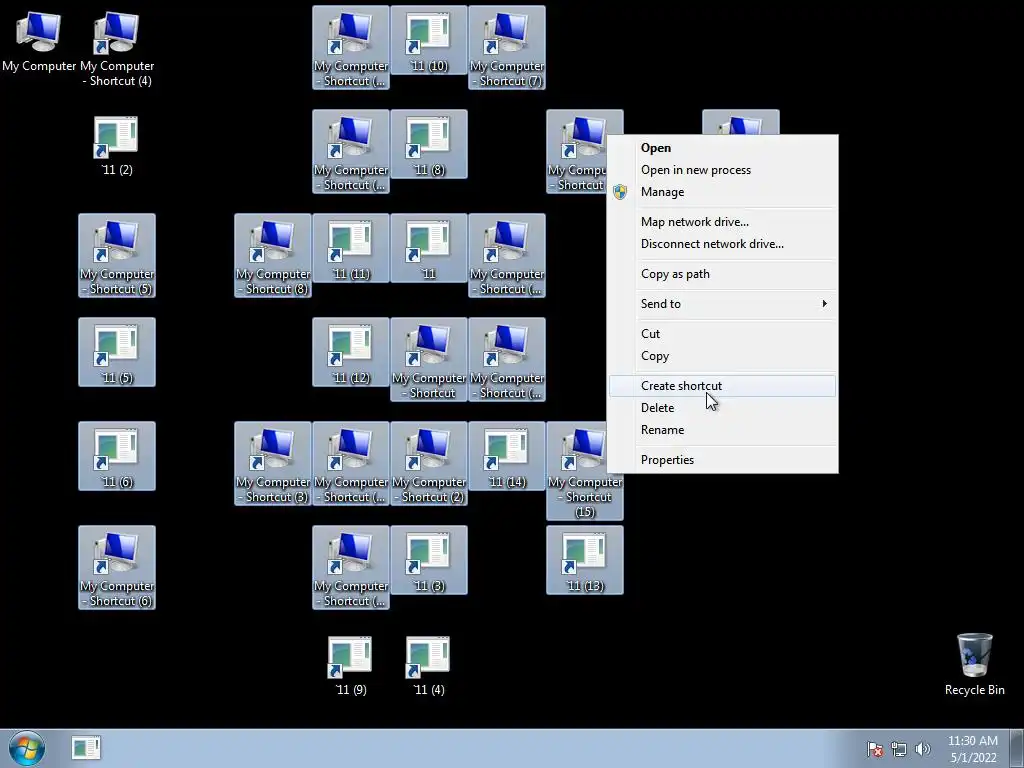The image size is (1024, 768).
Task: Select the '11 shortcut icon with no number
Action: 428,248
